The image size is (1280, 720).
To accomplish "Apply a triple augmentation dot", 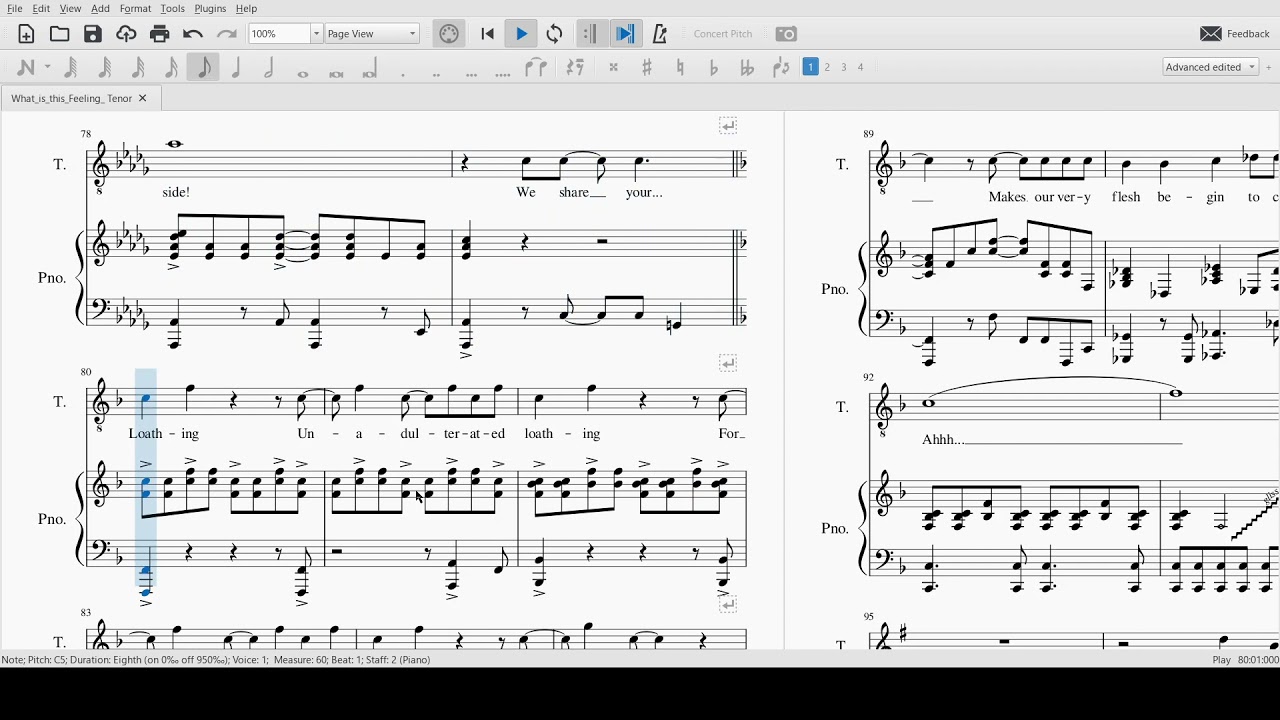I will (471, 73).
